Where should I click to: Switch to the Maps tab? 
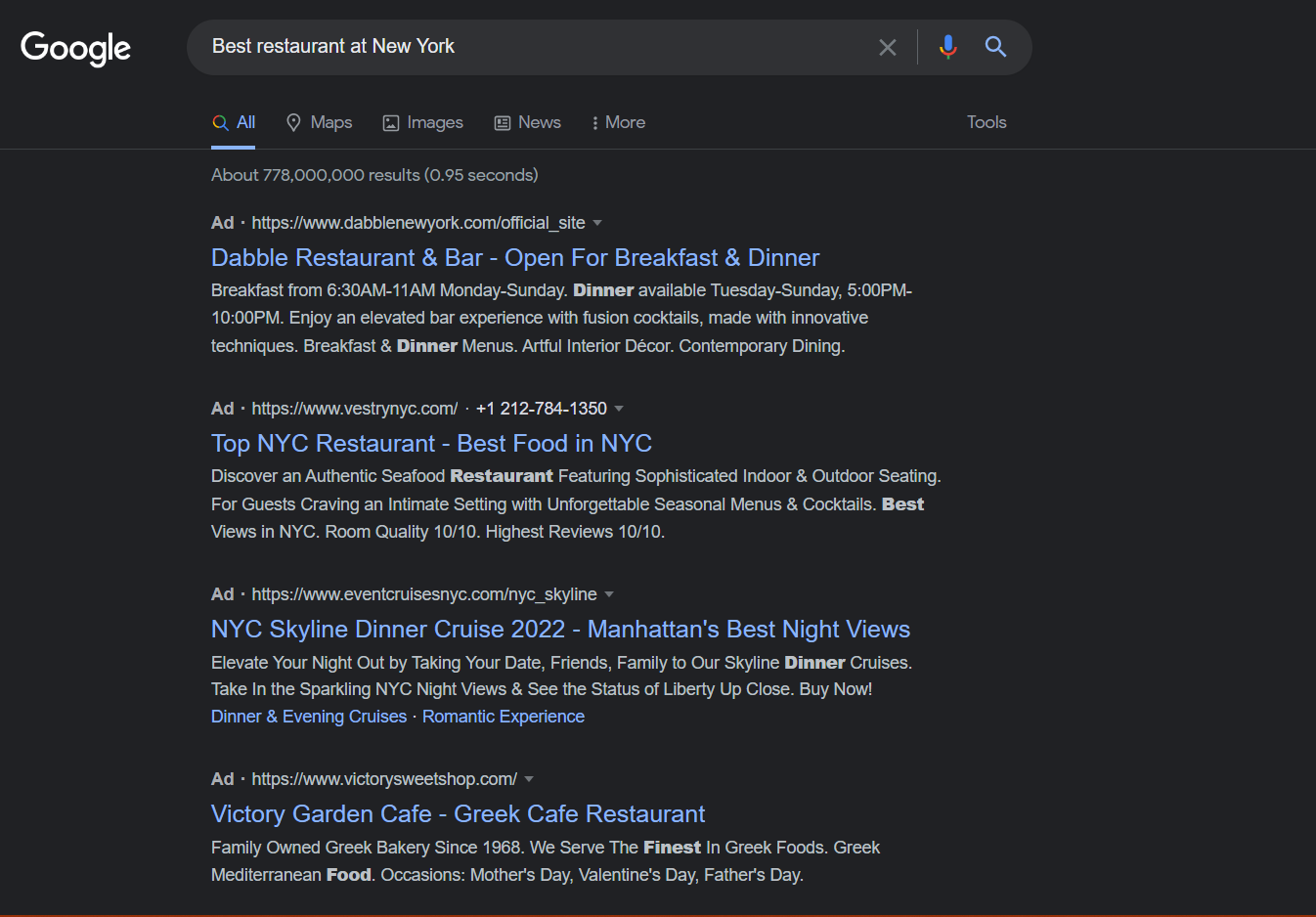[319, 123]
